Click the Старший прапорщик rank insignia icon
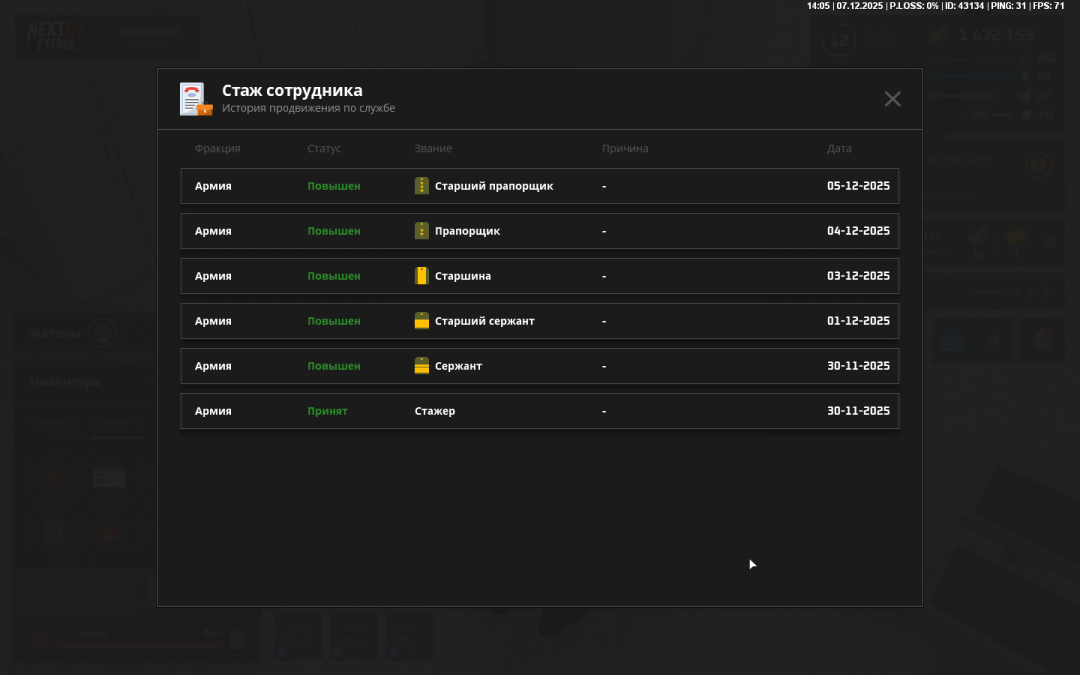Viewport: 1080px width, 675px height. pos(421,186)
